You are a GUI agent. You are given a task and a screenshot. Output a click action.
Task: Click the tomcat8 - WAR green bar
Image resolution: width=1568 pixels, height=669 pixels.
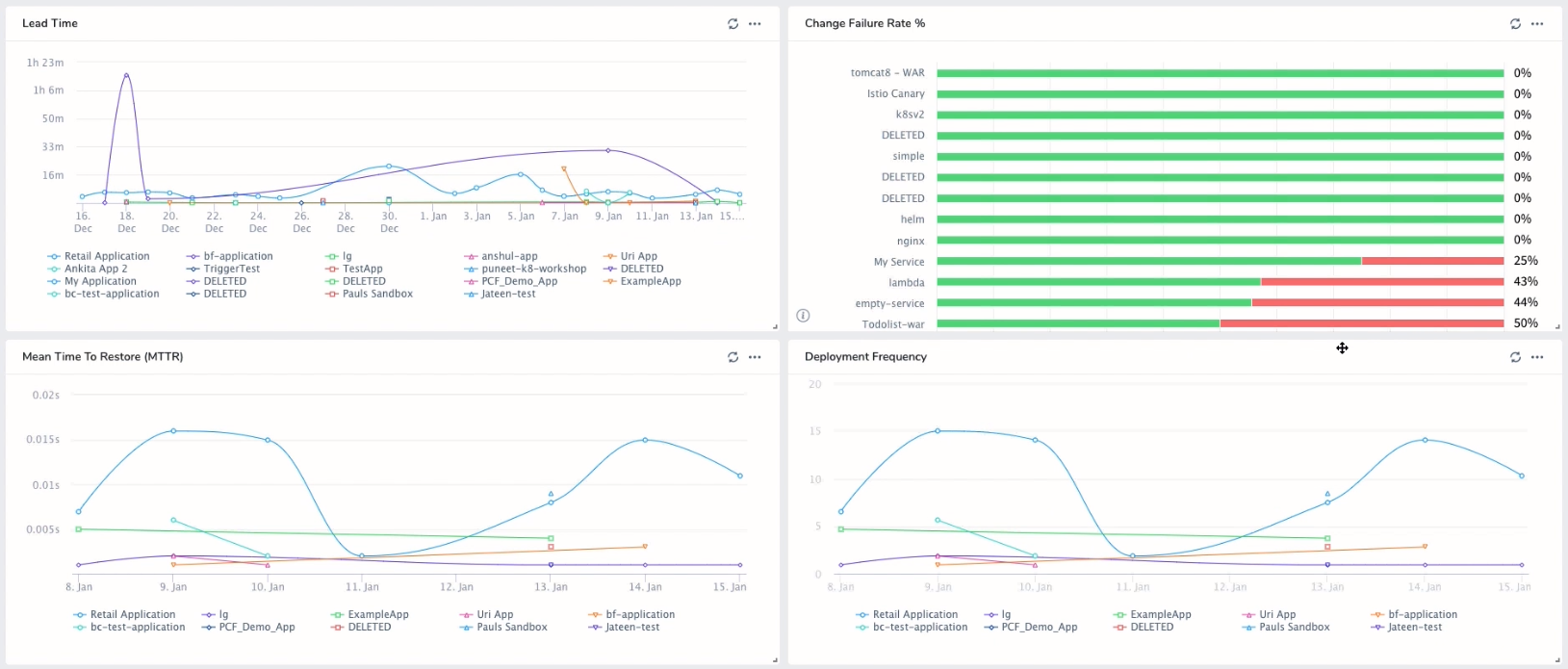pos(1221,73)
